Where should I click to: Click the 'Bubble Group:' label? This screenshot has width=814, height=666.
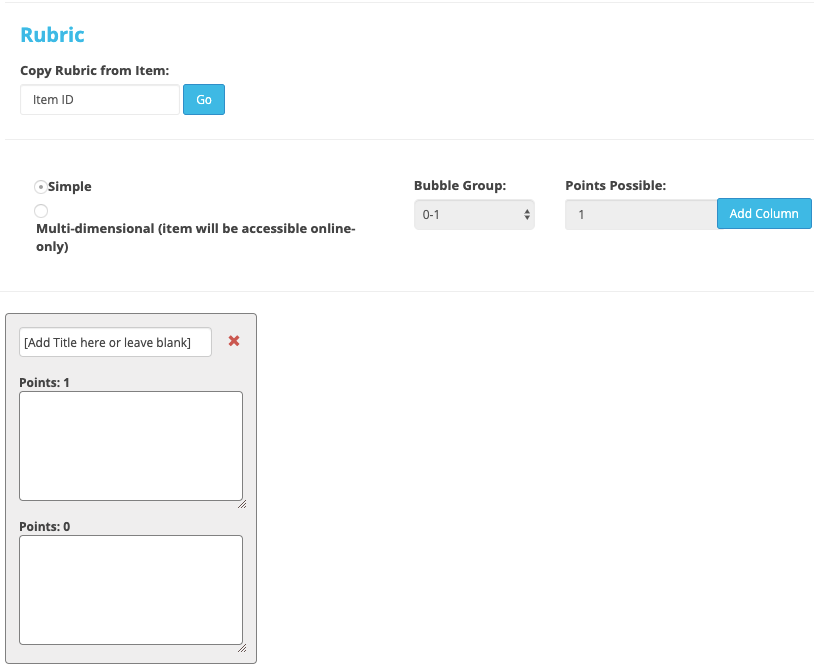[460, 186]
